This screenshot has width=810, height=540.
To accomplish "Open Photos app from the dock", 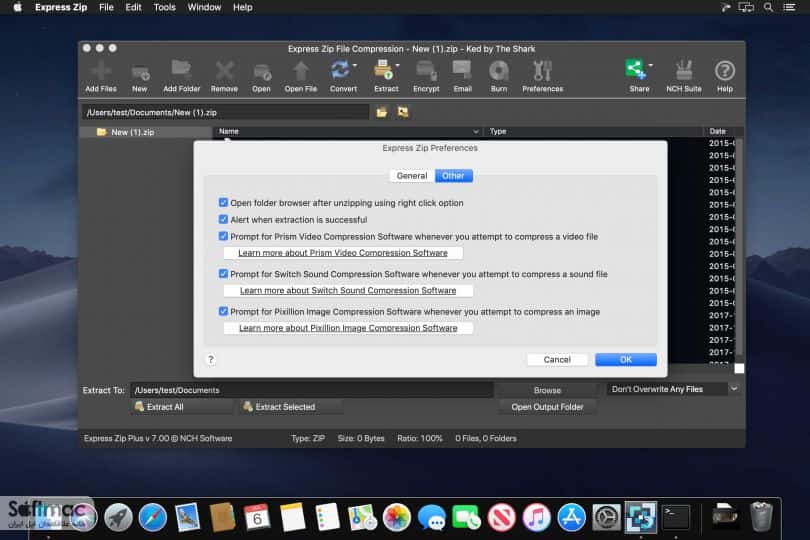I will pos(397,518).
